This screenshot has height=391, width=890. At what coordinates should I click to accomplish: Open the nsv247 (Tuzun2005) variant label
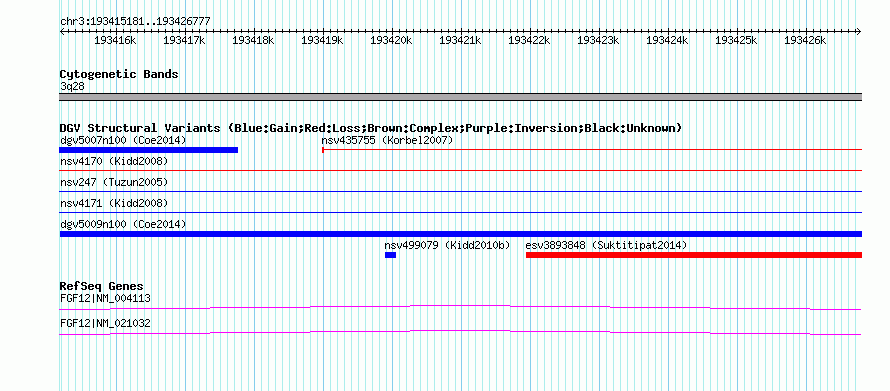[114, 182]
